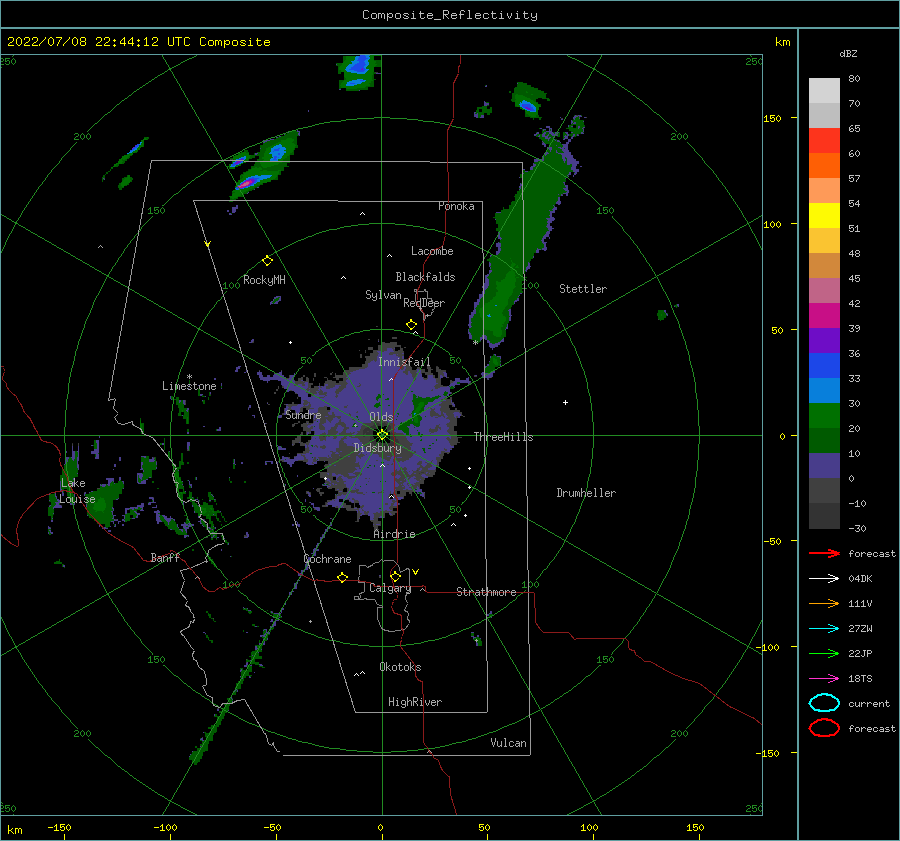Click the Okotoks city label
This screenshot has height=841, width=900.
400,667
